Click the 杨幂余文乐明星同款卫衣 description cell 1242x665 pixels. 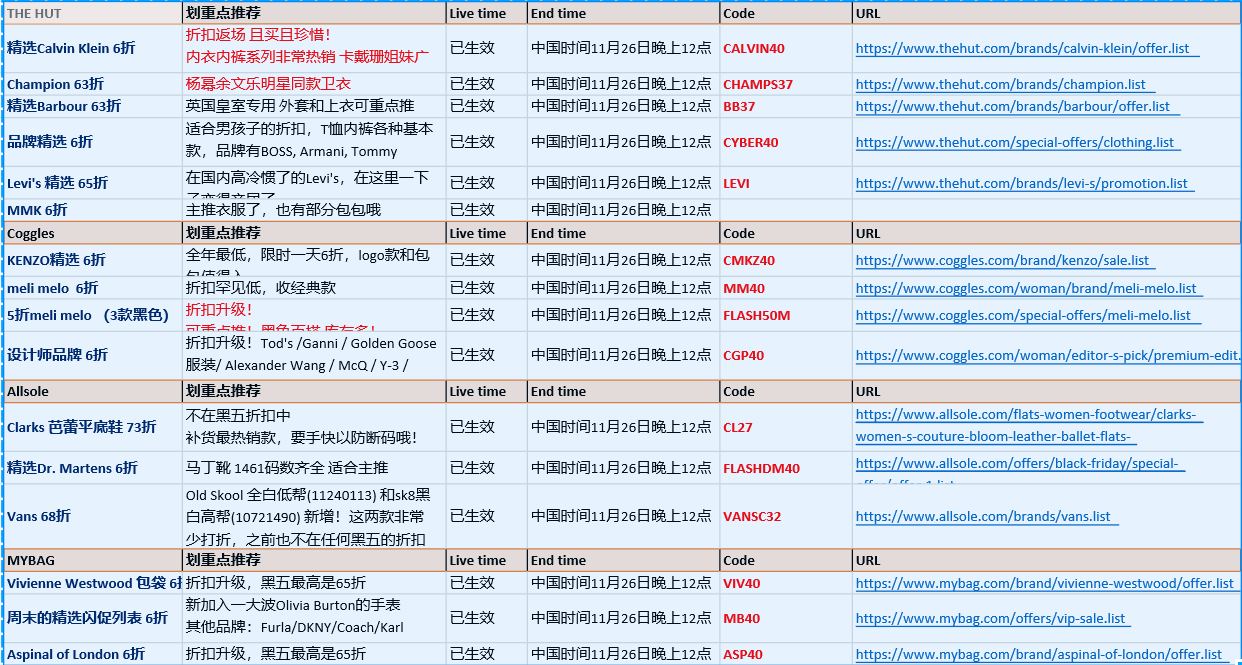click(x=314, y=84)
